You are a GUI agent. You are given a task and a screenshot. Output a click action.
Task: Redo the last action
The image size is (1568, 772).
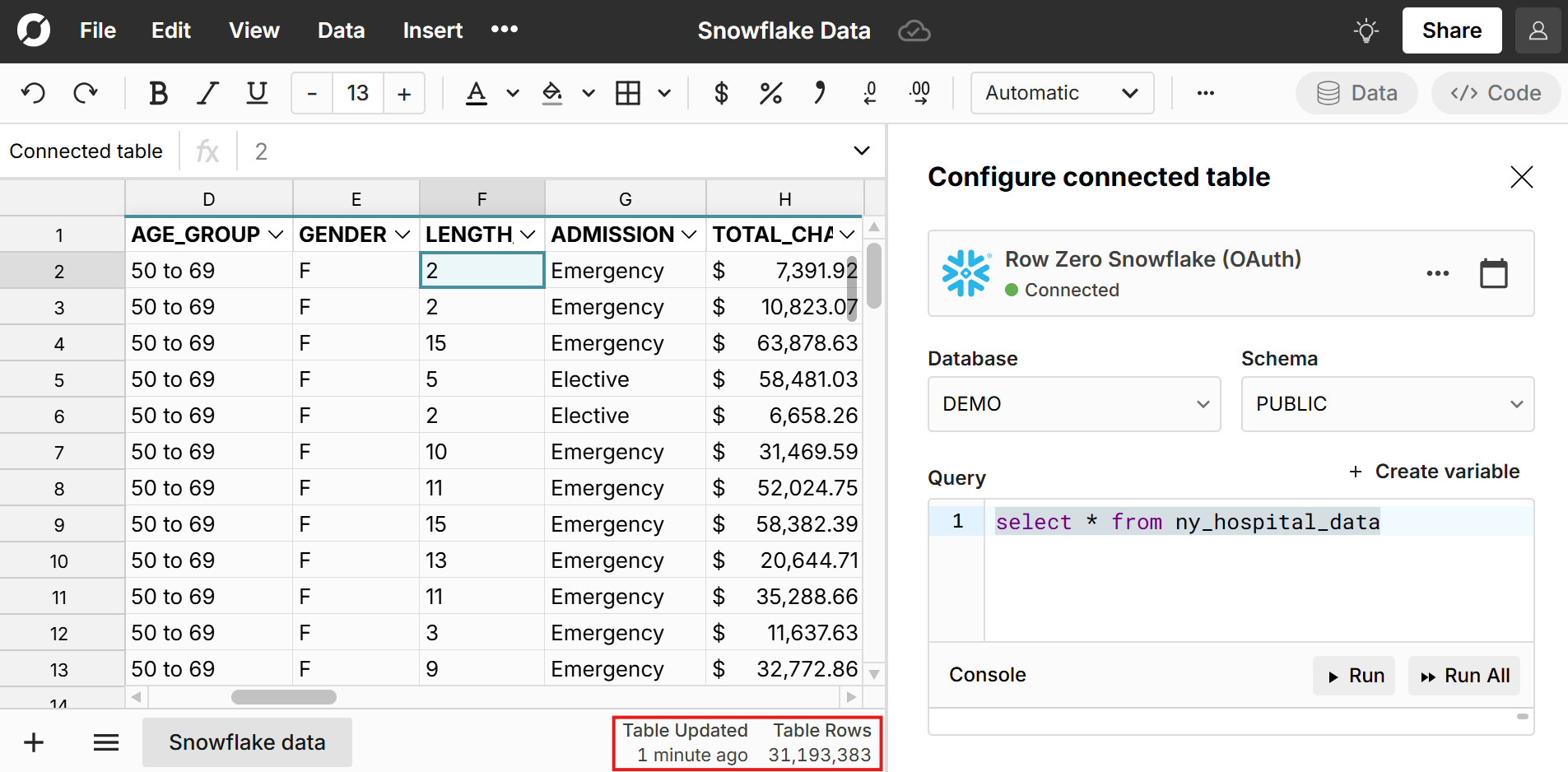[85, 93]
